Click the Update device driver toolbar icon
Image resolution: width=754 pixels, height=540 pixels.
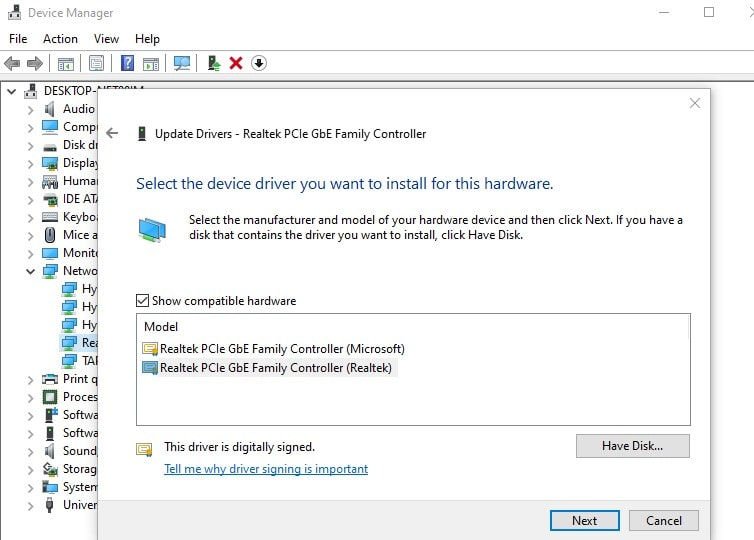[214, 63]
